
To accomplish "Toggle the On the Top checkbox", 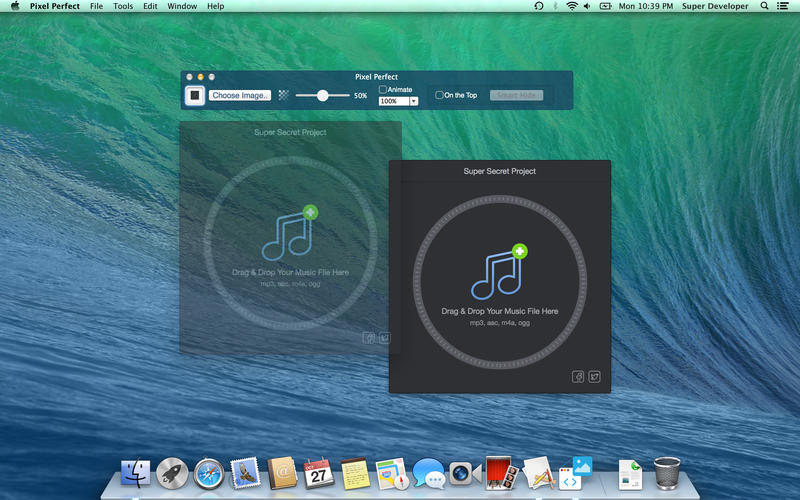I will pos(439,96).
